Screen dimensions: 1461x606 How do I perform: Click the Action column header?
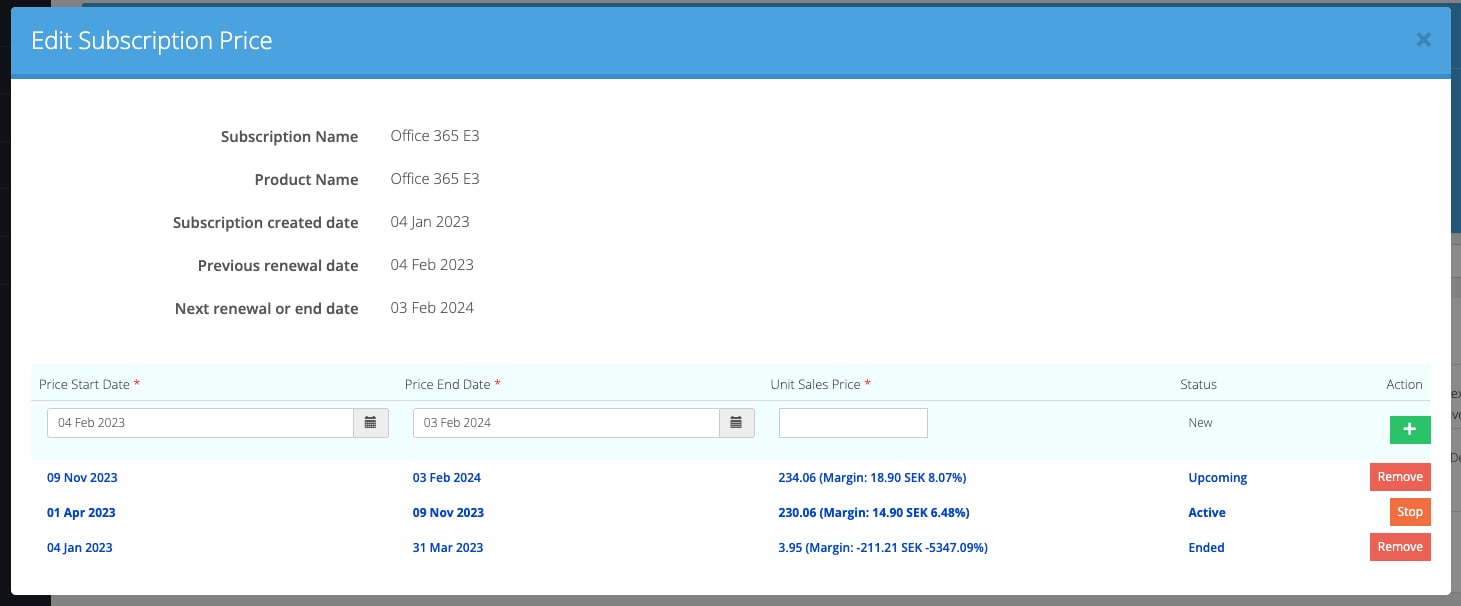[1404, 385]
